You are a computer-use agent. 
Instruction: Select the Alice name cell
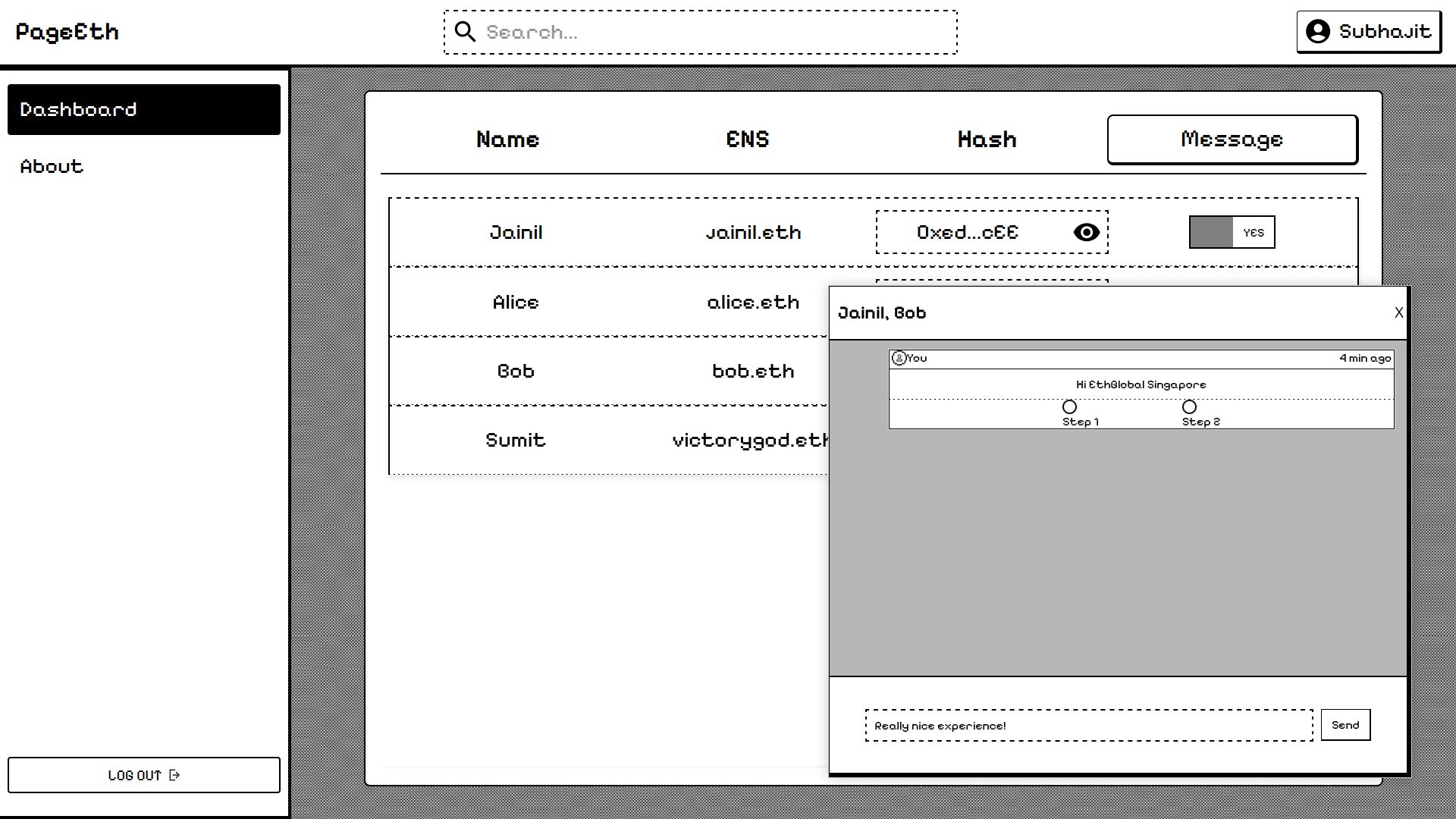516,303
